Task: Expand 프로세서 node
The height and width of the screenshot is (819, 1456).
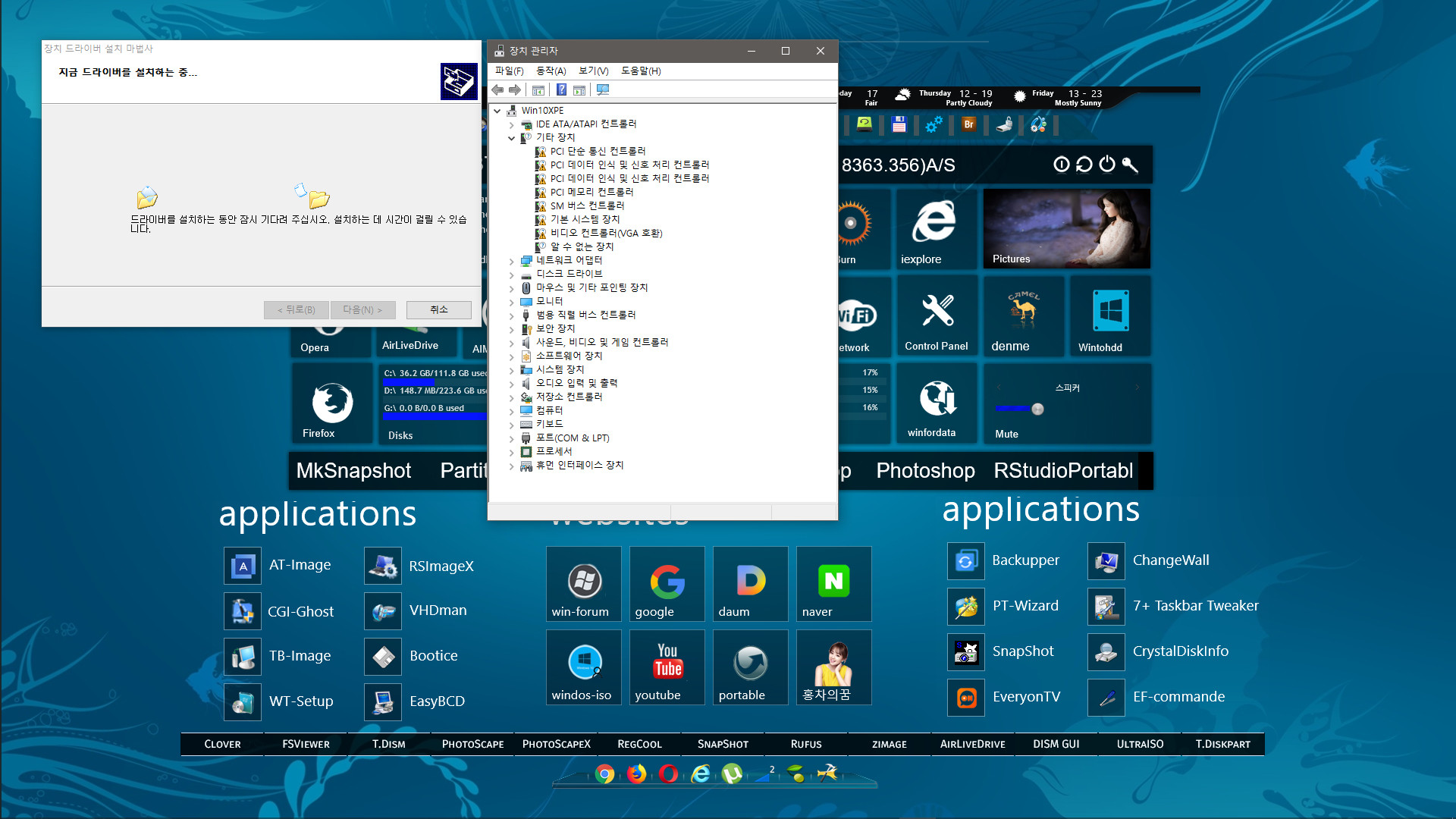Action: [x=511, y=452]
